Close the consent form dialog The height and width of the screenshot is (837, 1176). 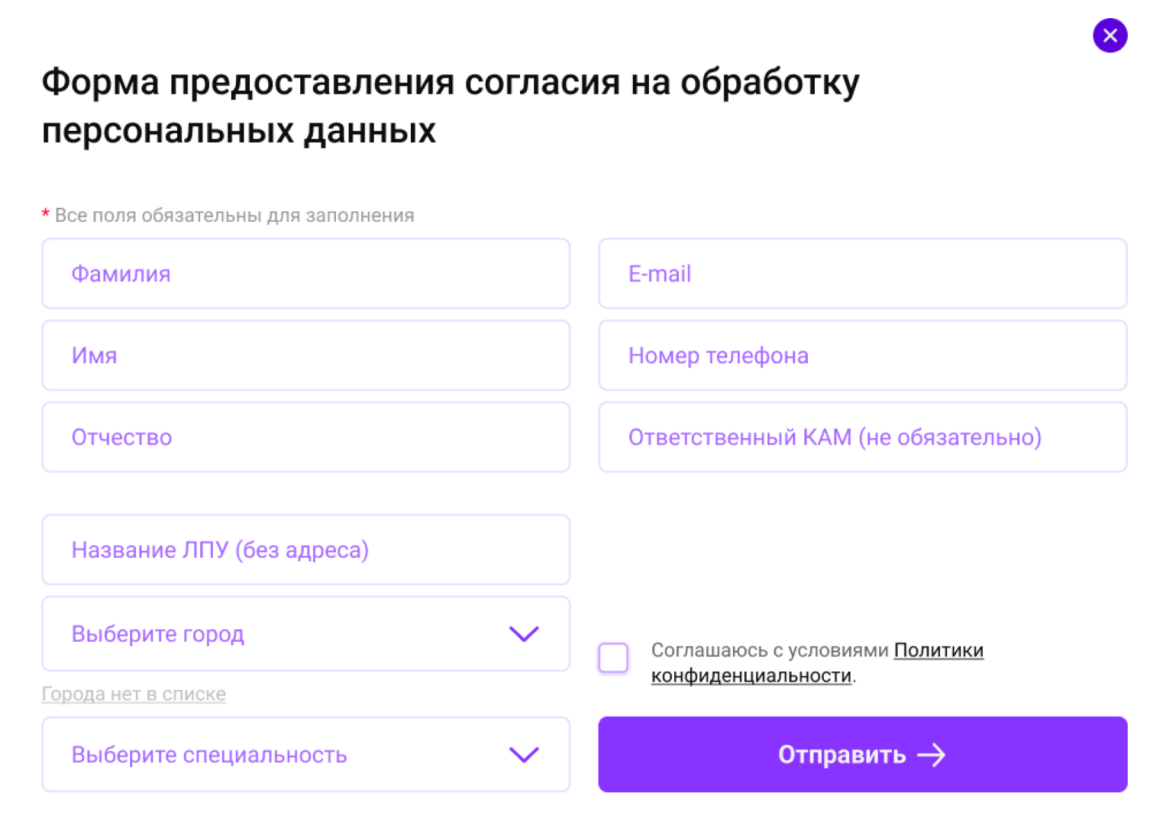tap(1110, 36)
